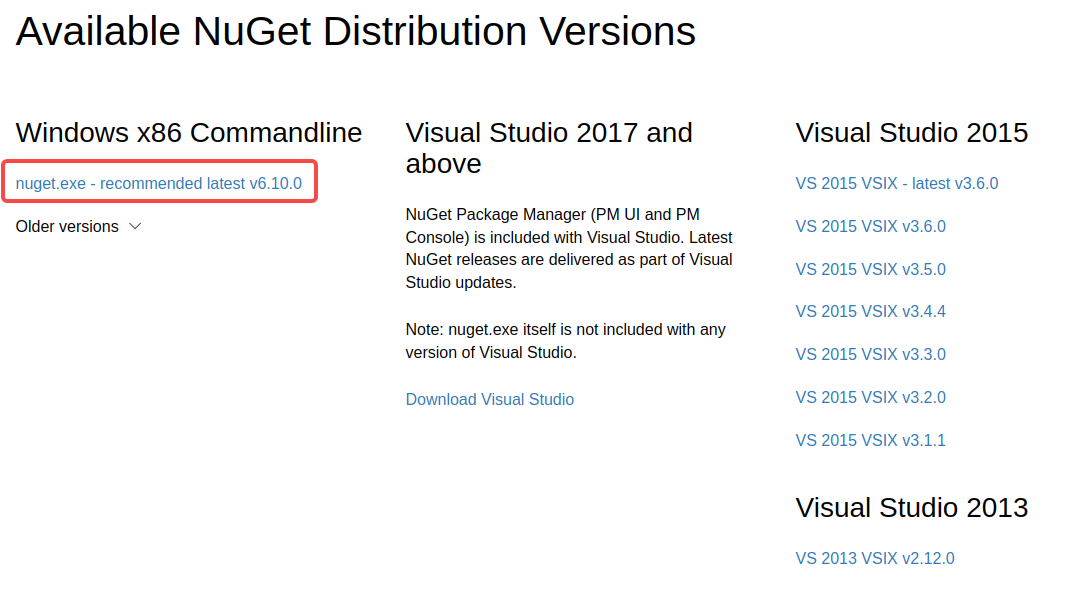The height and width of the screenshot is (591, 1068).
Task: Get the VS 2015 VSIX v3.1.1 package
Action: [x=870, y=441]
